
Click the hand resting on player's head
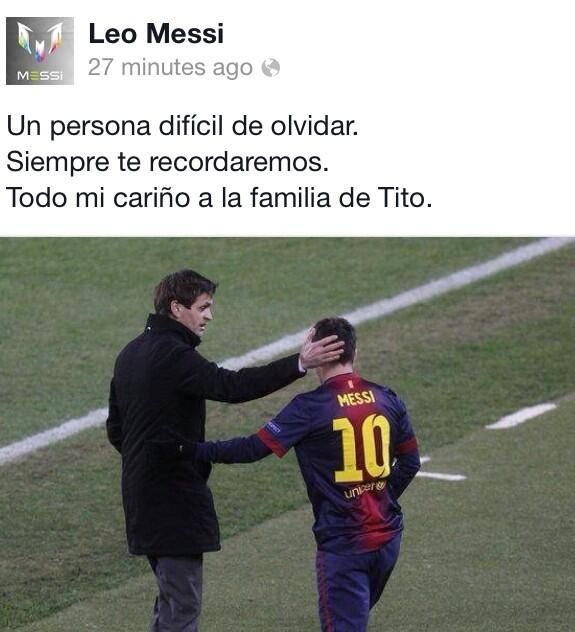point(321,349)
